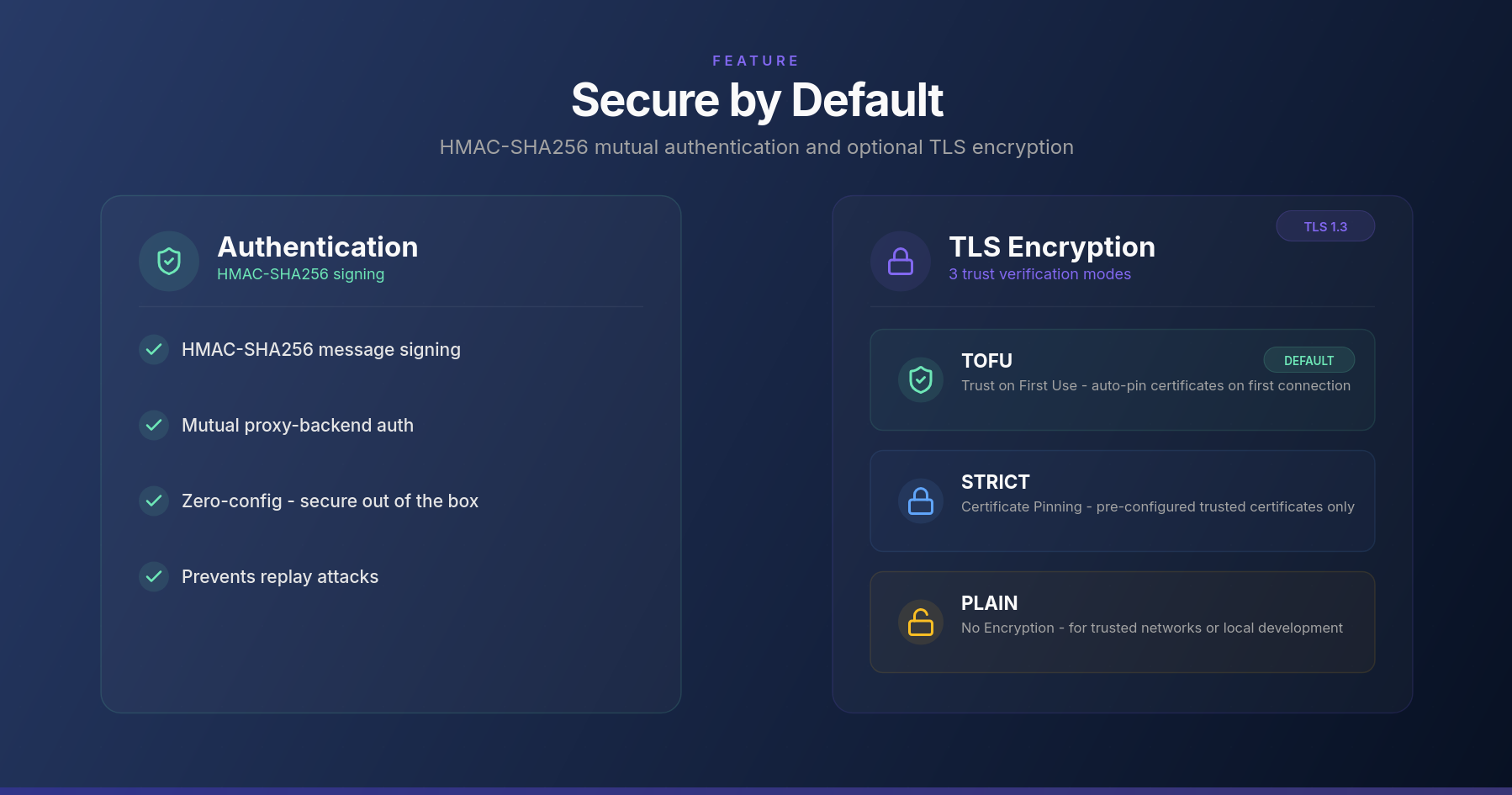Click the Authentication shield icon

(x=169, y=262)
